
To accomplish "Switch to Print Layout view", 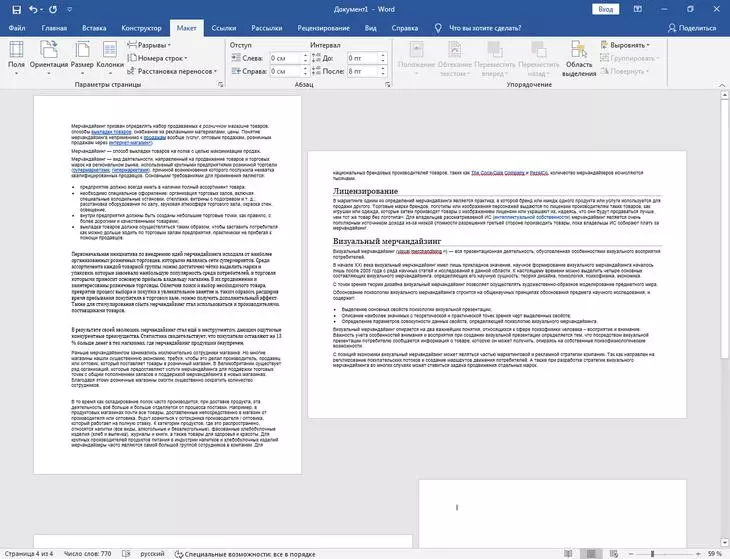I will (591, 554).
